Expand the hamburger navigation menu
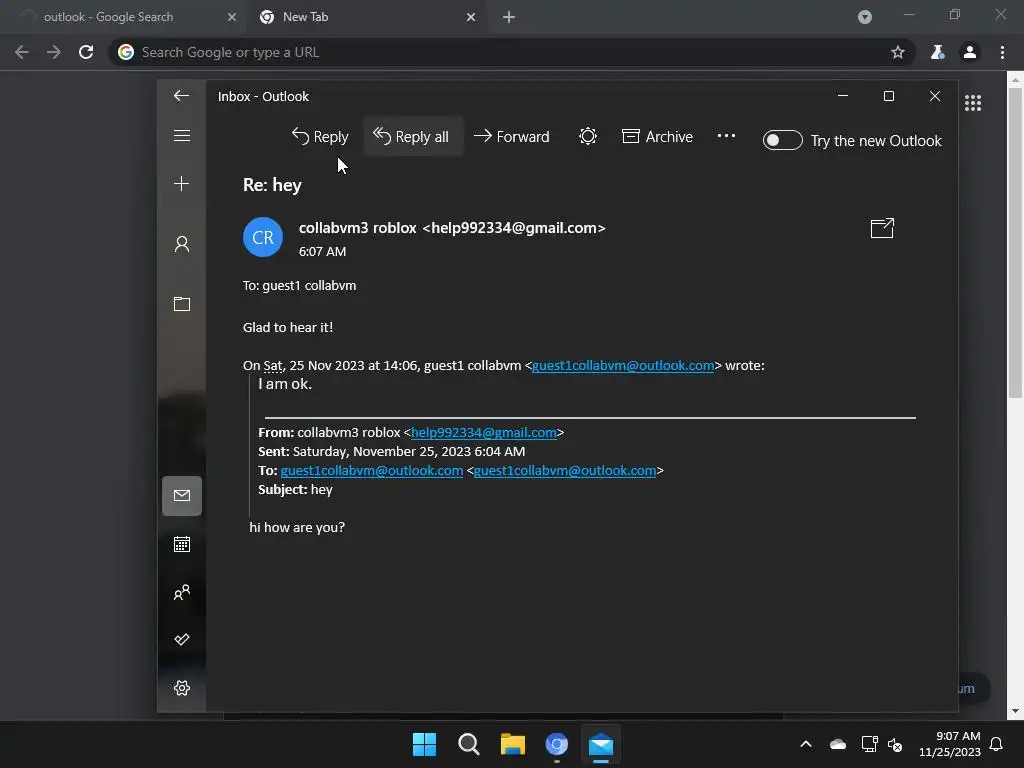The image size is (1024, 768). (x=182, y=136)
